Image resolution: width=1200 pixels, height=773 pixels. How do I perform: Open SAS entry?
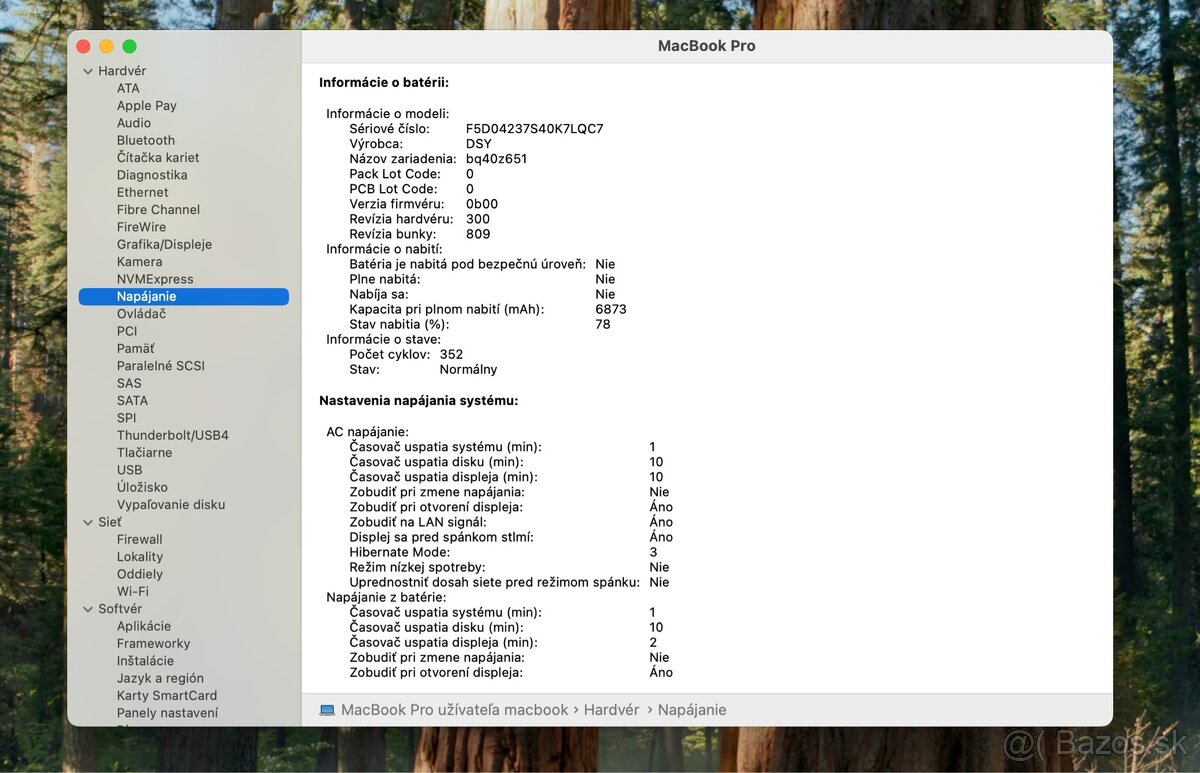129,383
